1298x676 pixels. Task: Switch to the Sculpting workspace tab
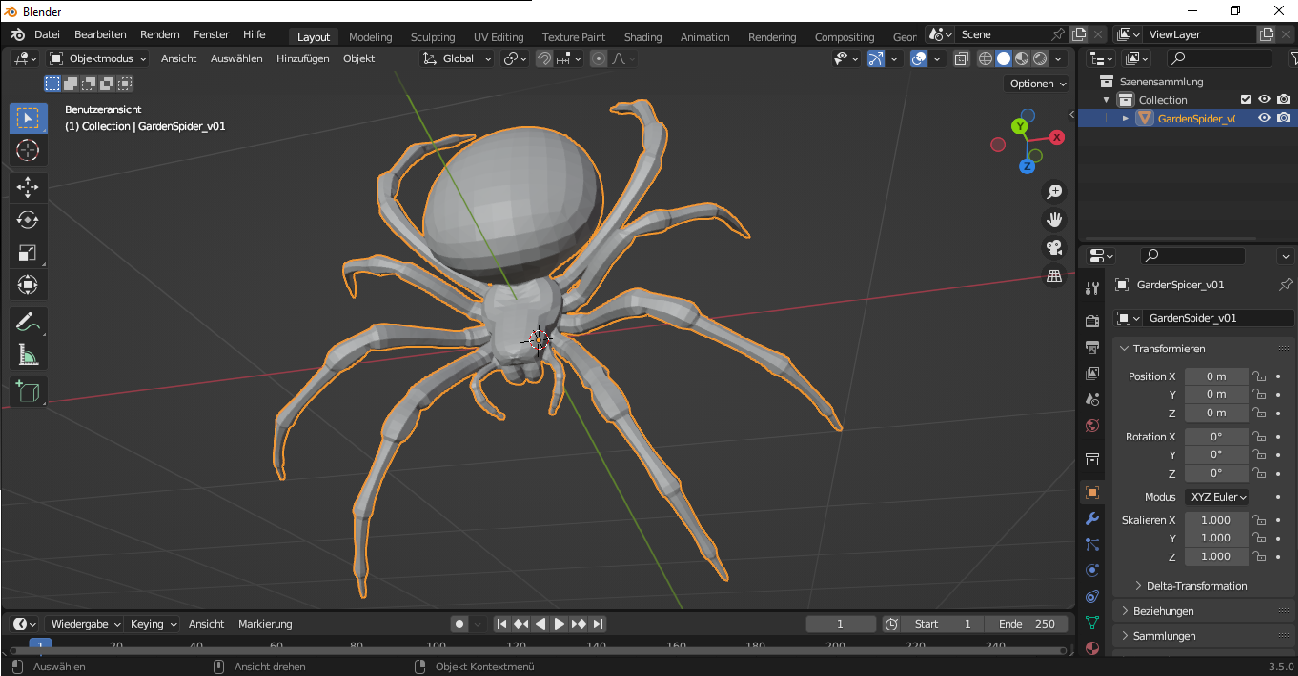tap(432, 37)
